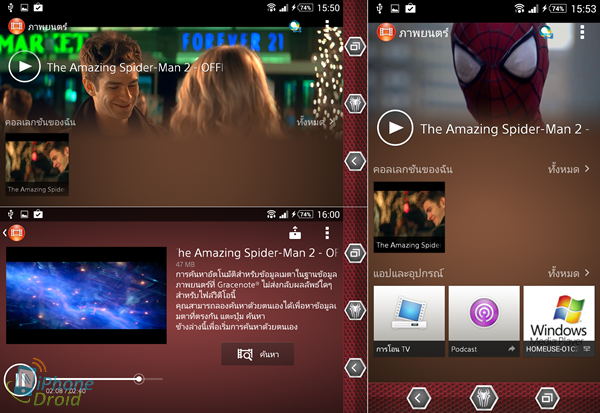Tap Spider-Man home nav button of detail screen
Image resolution: width=600 pixels, height=413 pixels.
355,310
